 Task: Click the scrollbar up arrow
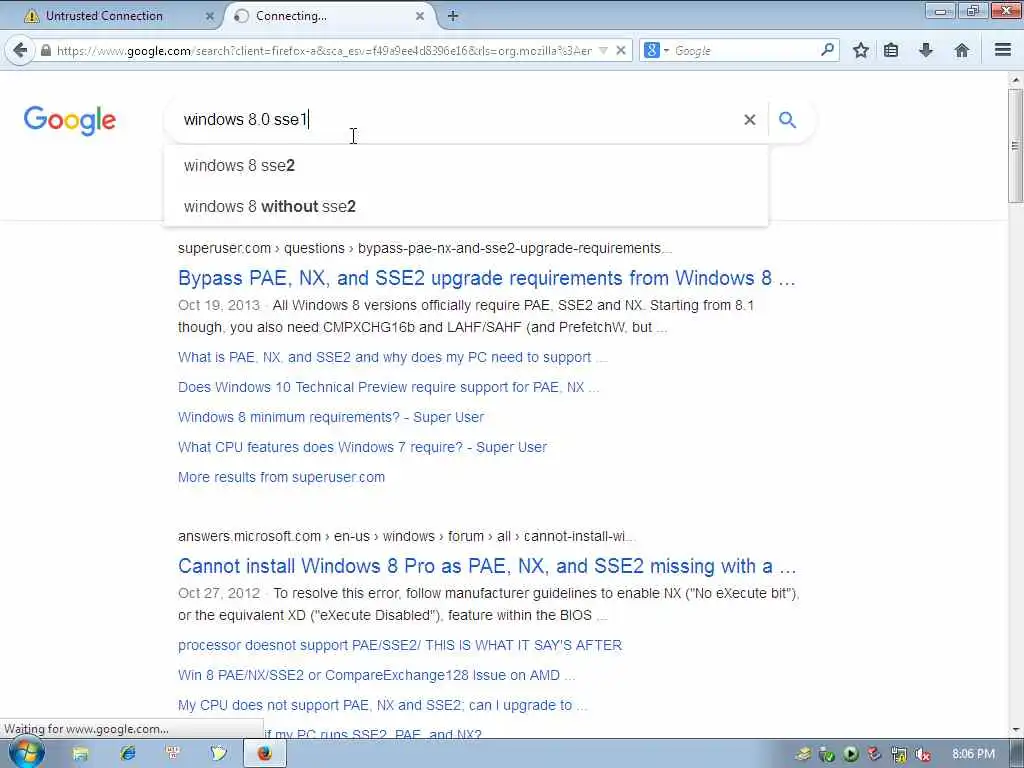[x=1016, y=80]
